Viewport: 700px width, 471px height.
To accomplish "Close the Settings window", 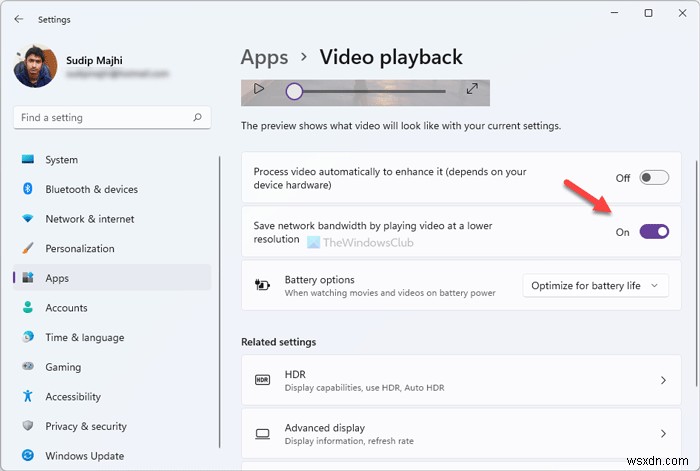I will tap(682, 13).
